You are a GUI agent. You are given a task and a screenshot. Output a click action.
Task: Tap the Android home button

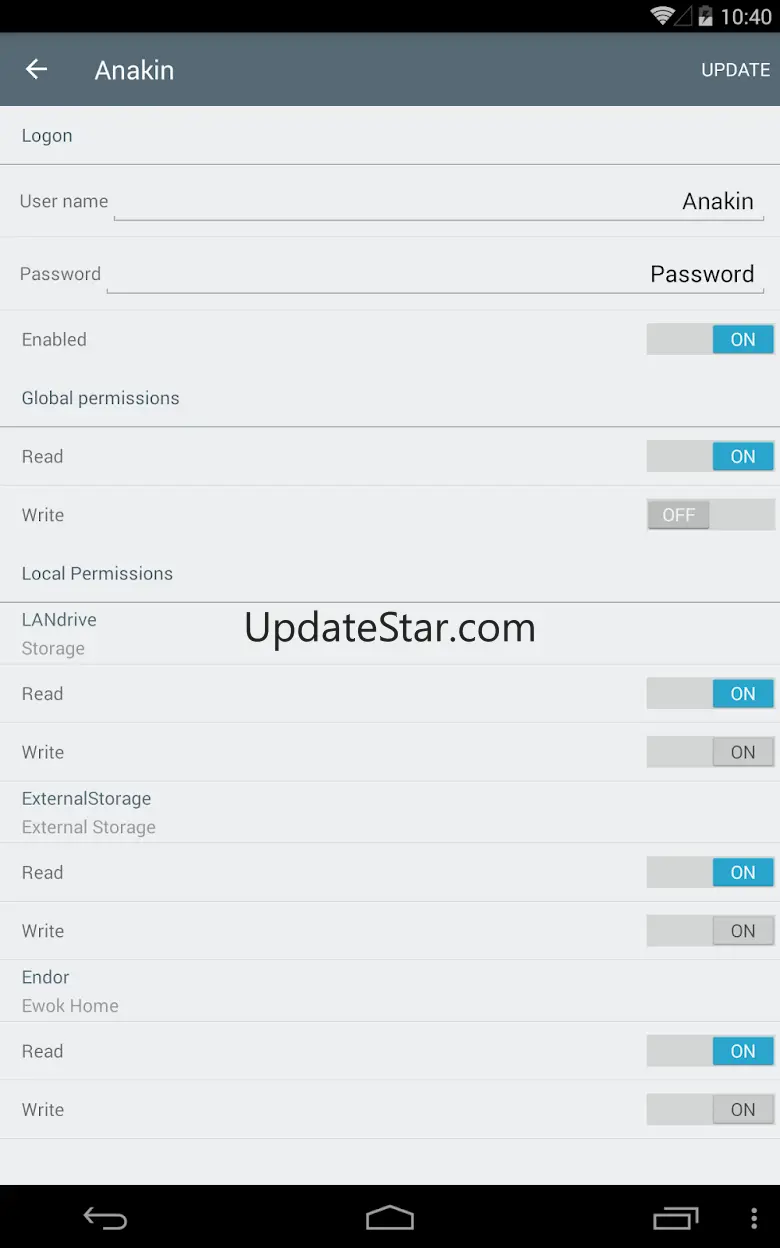[389, 1217]
